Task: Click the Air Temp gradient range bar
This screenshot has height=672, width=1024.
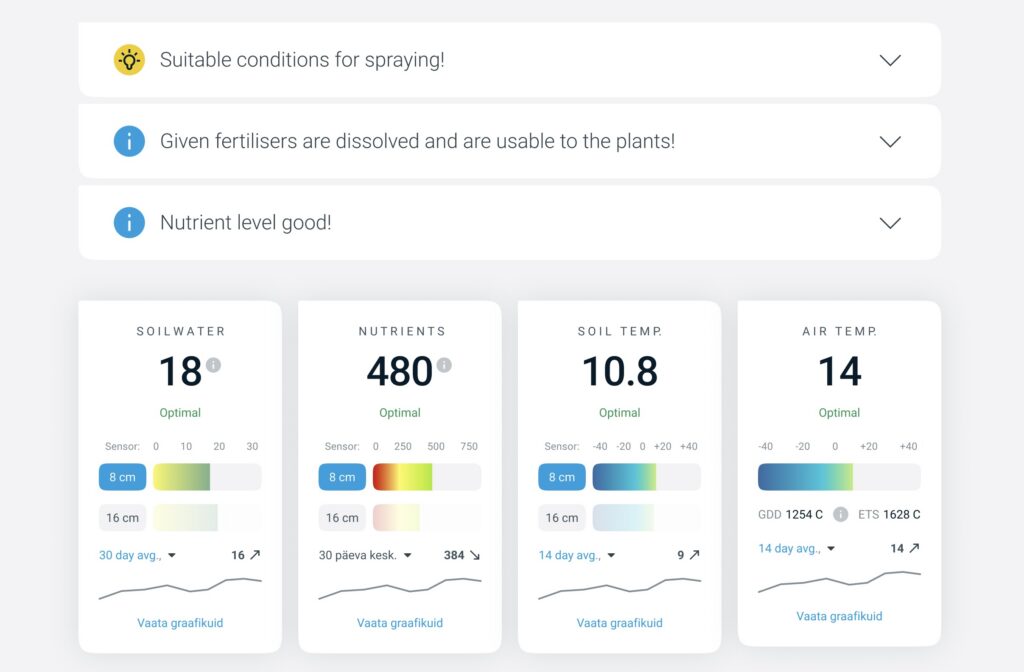Action: click(x=839, y=477)
